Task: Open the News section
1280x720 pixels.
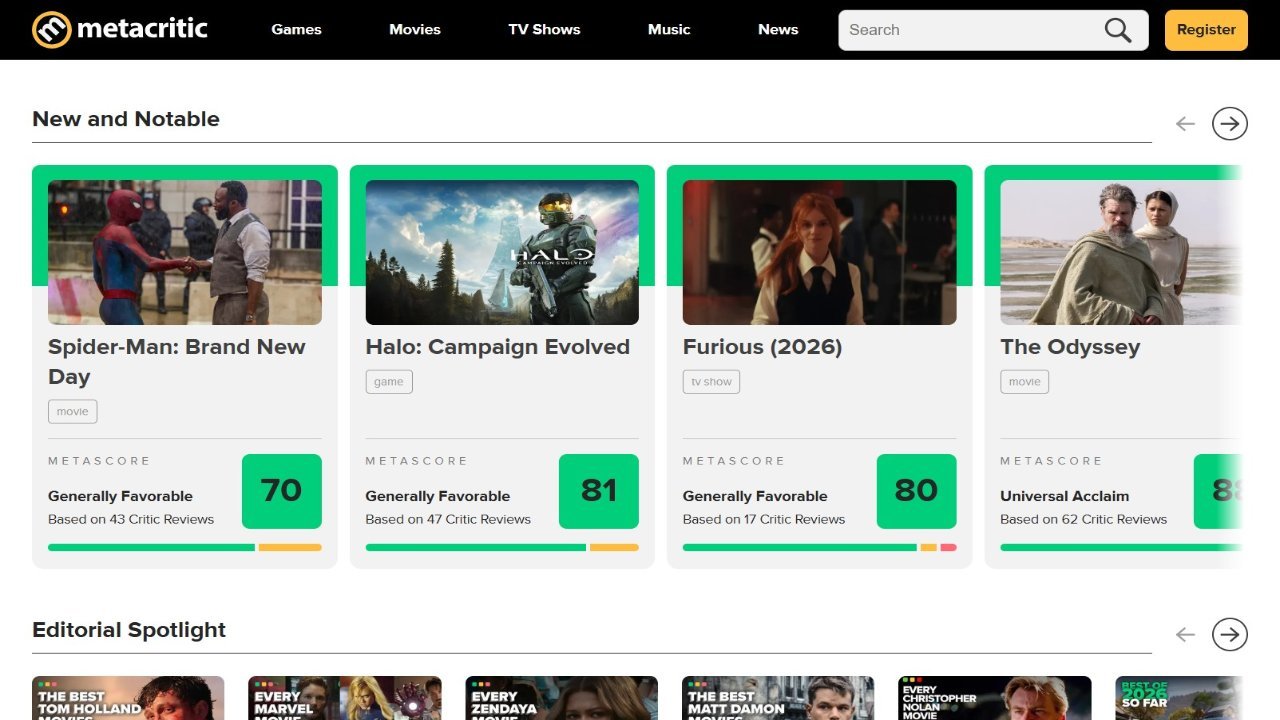Action: [x=778, y=29]
